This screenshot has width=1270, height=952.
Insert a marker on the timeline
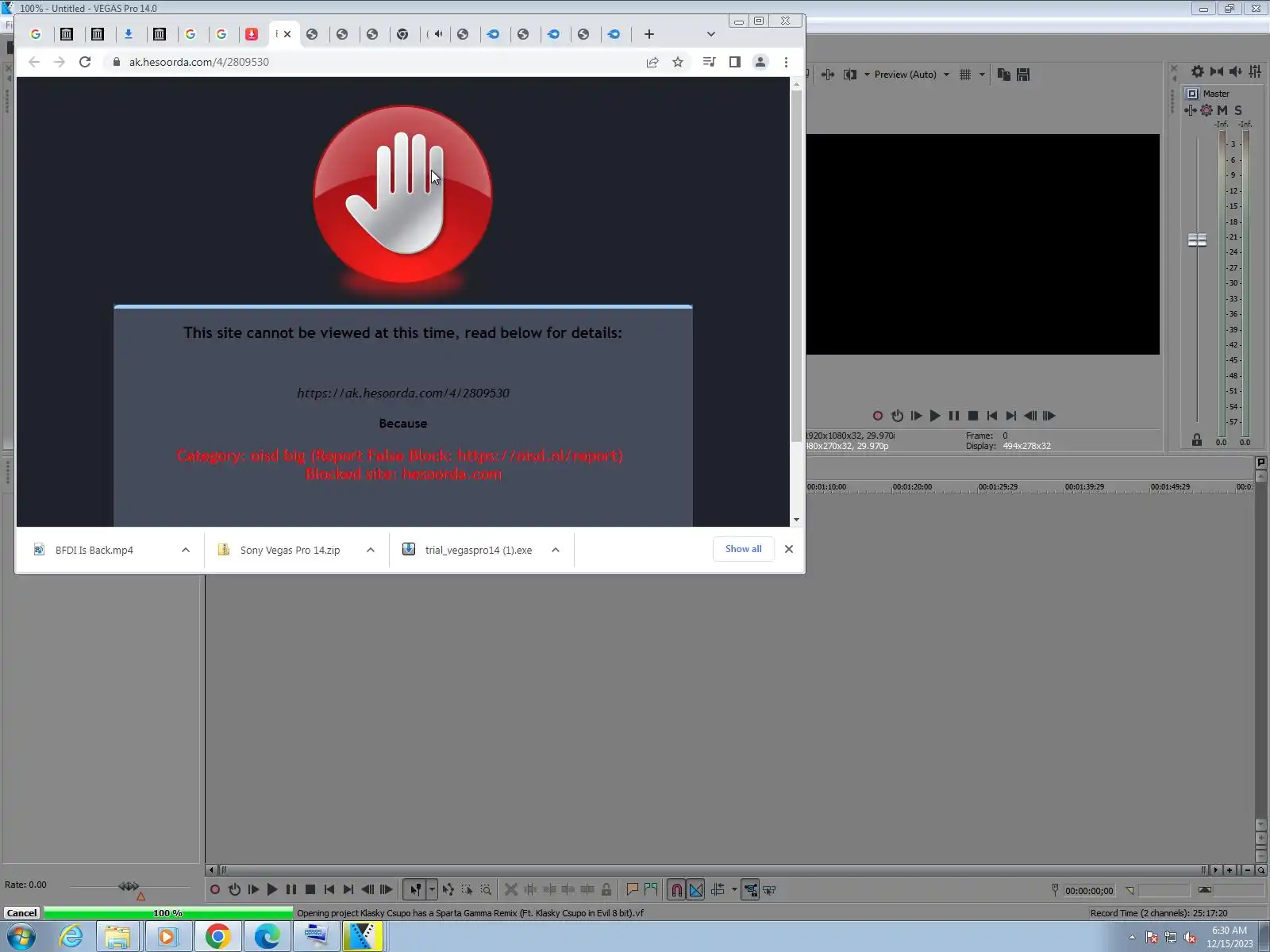[x=633, y=890]
